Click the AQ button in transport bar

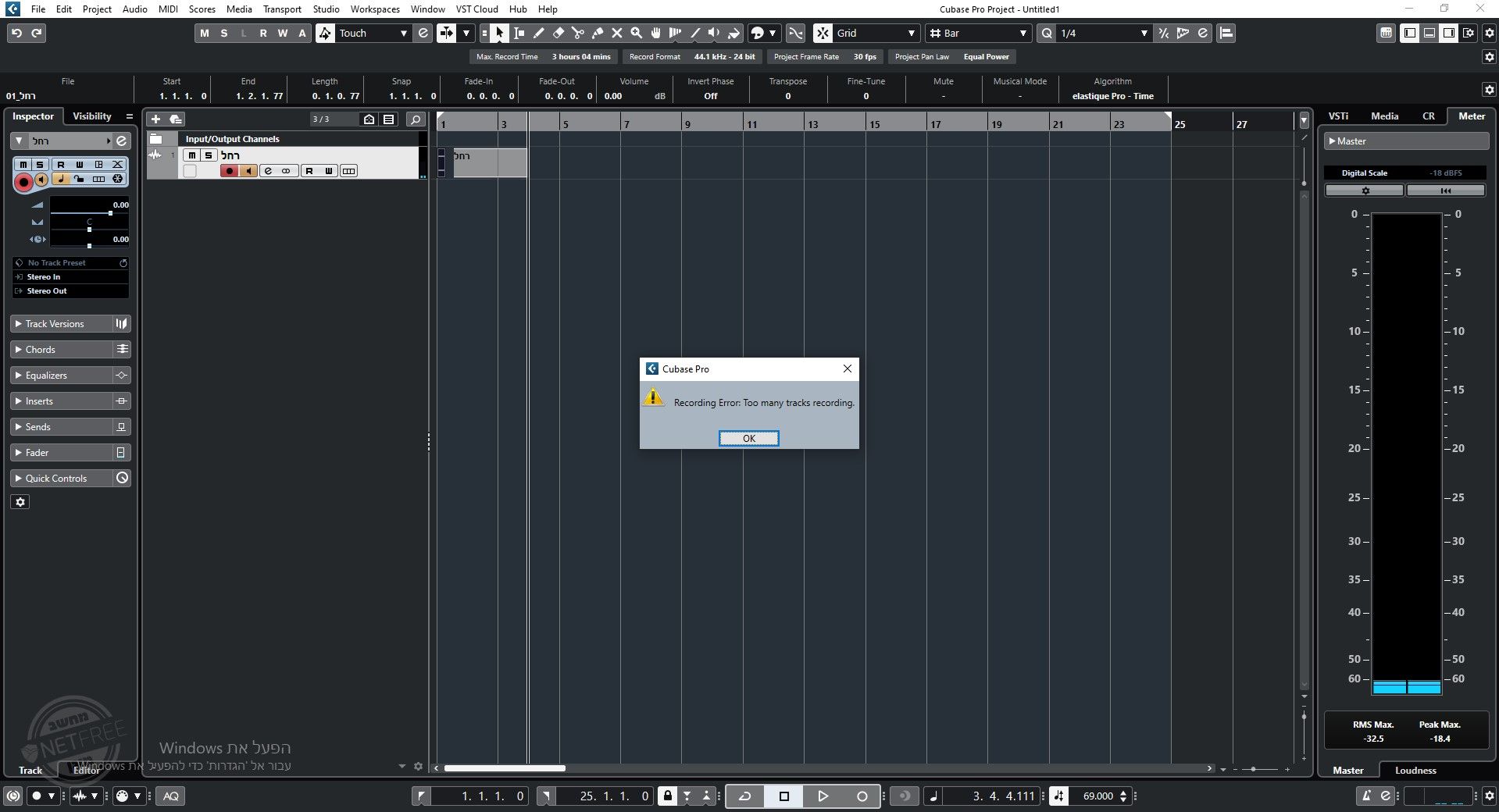pyautogui.click(x=171, y=796)
